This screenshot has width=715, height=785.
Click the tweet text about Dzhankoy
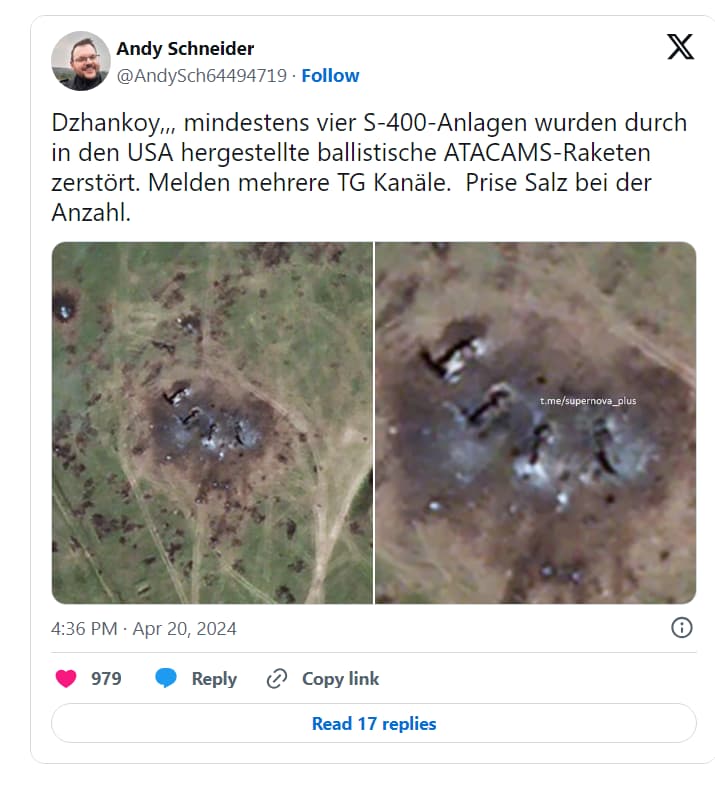click(x=369, y=168)
